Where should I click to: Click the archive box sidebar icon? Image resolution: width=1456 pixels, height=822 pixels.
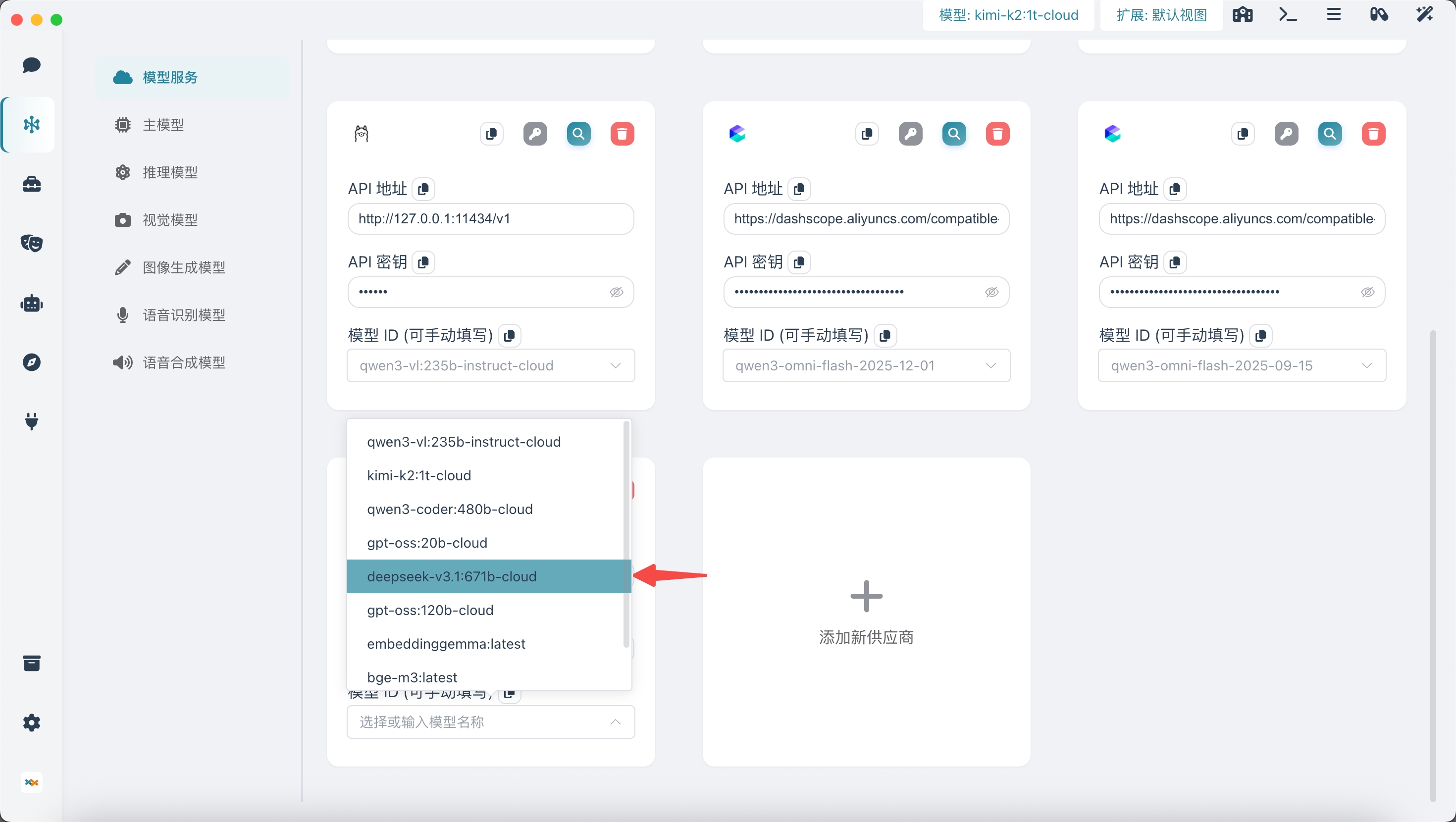point(32,663)
